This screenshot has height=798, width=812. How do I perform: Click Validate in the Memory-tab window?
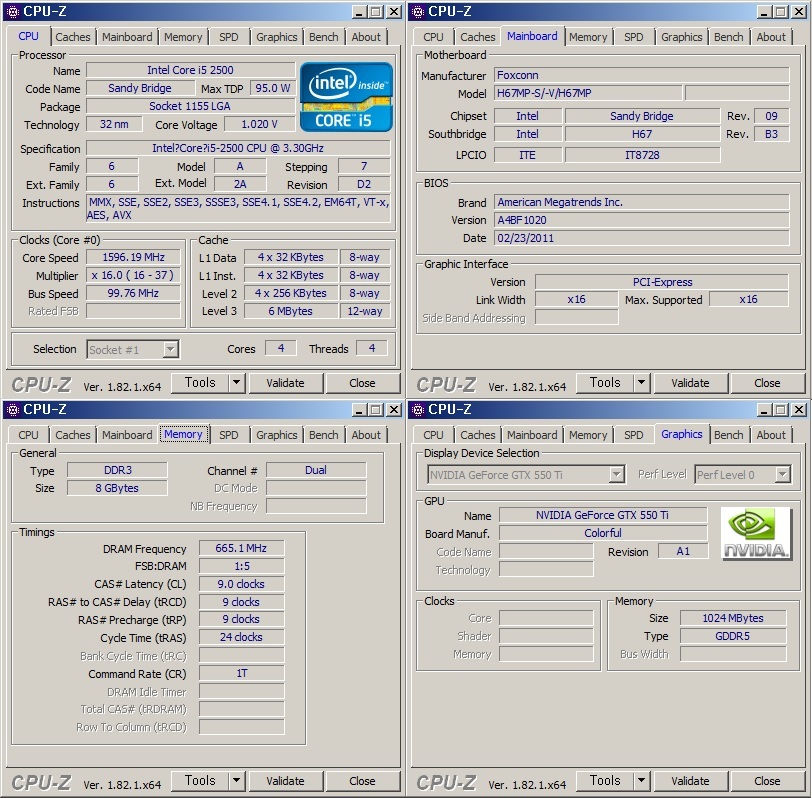[285, 781]
